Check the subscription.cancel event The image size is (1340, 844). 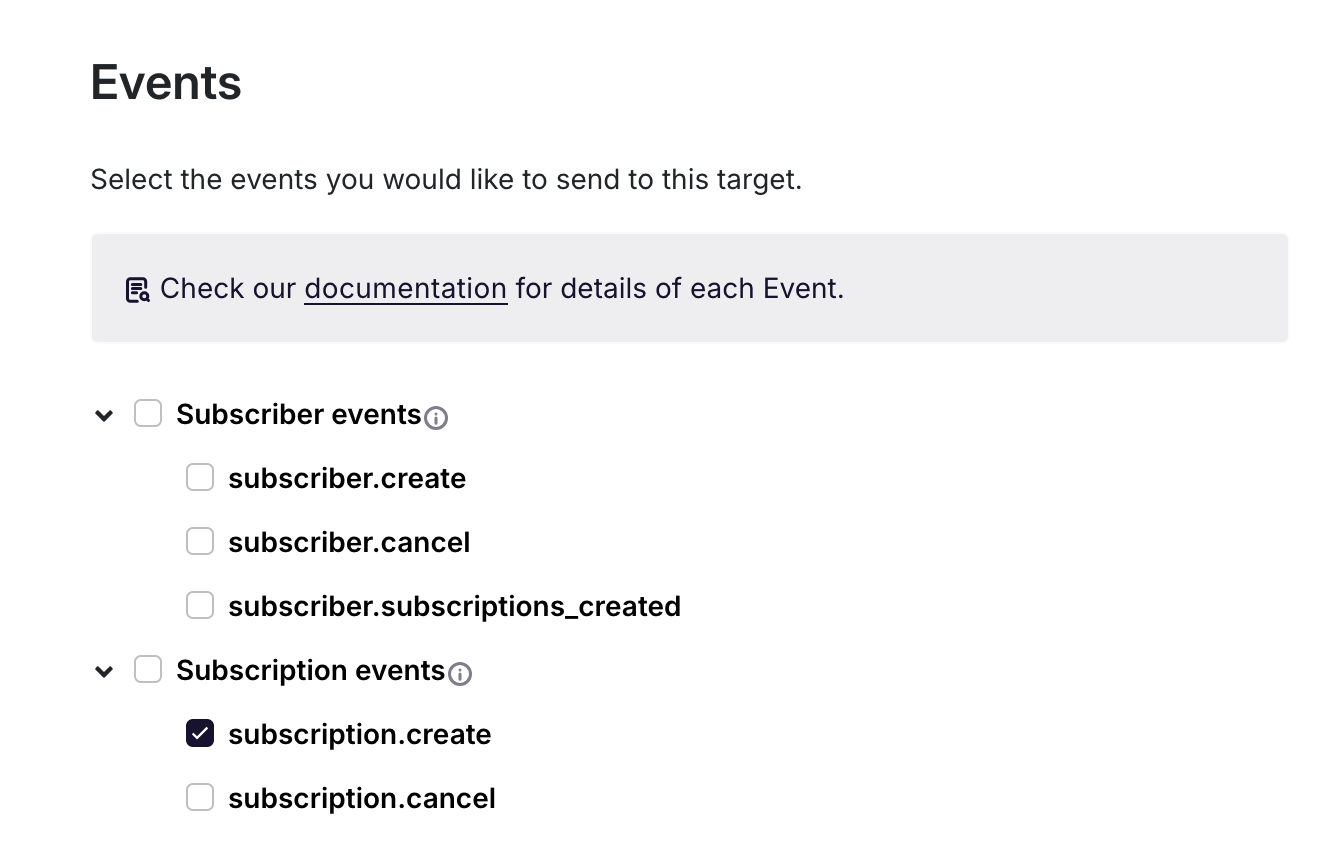click(200, 797)
